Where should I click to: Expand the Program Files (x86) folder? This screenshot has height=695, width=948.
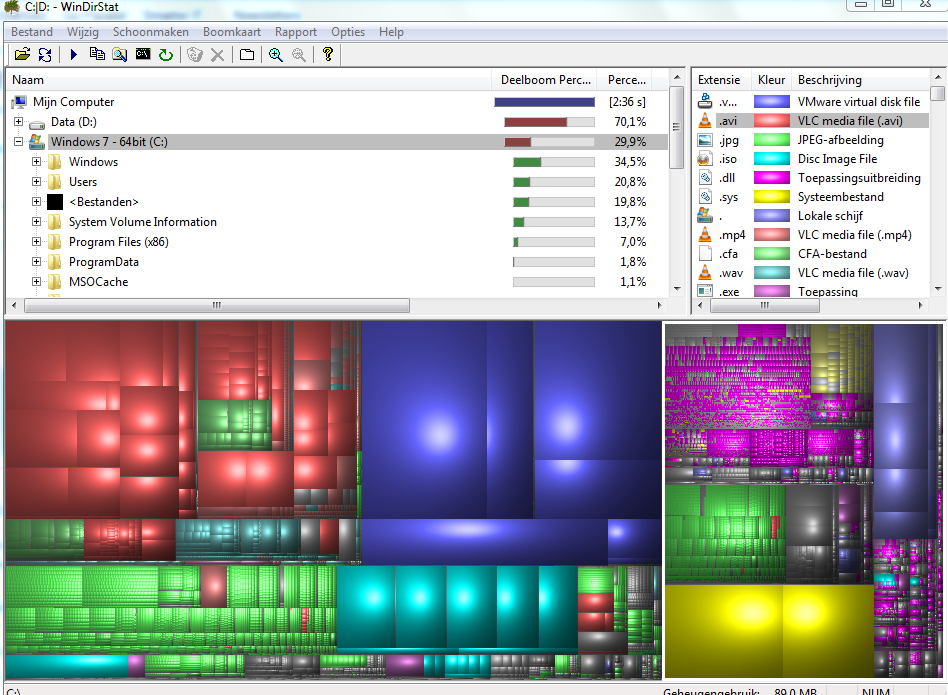coord(37,242)
